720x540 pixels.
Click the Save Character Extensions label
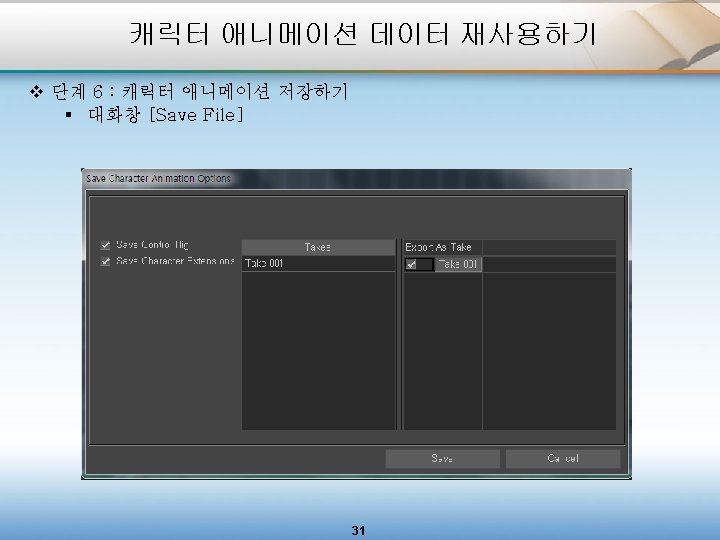coord(175,261)
